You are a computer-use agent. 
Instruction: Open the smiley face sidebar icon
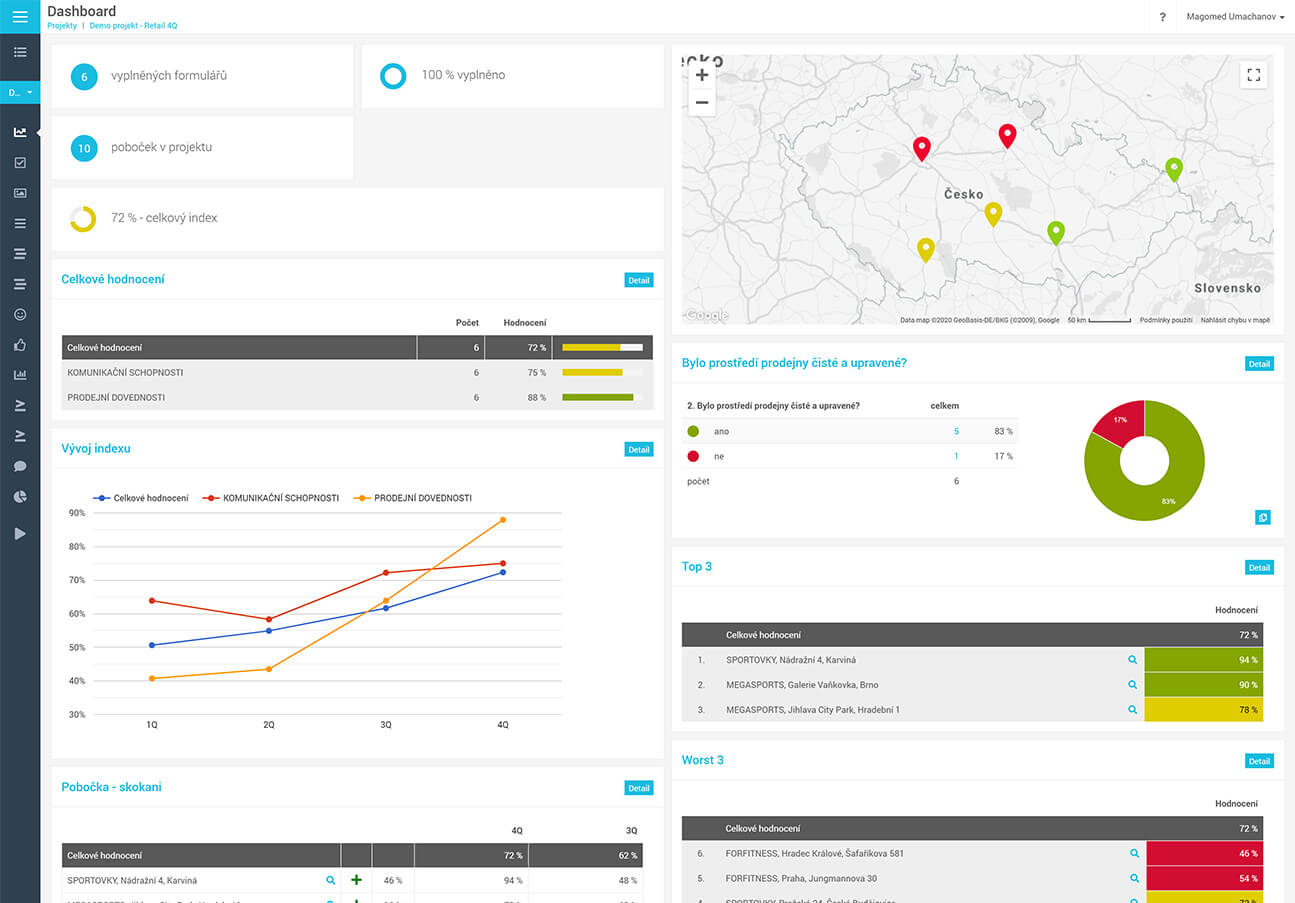[20, 314]
